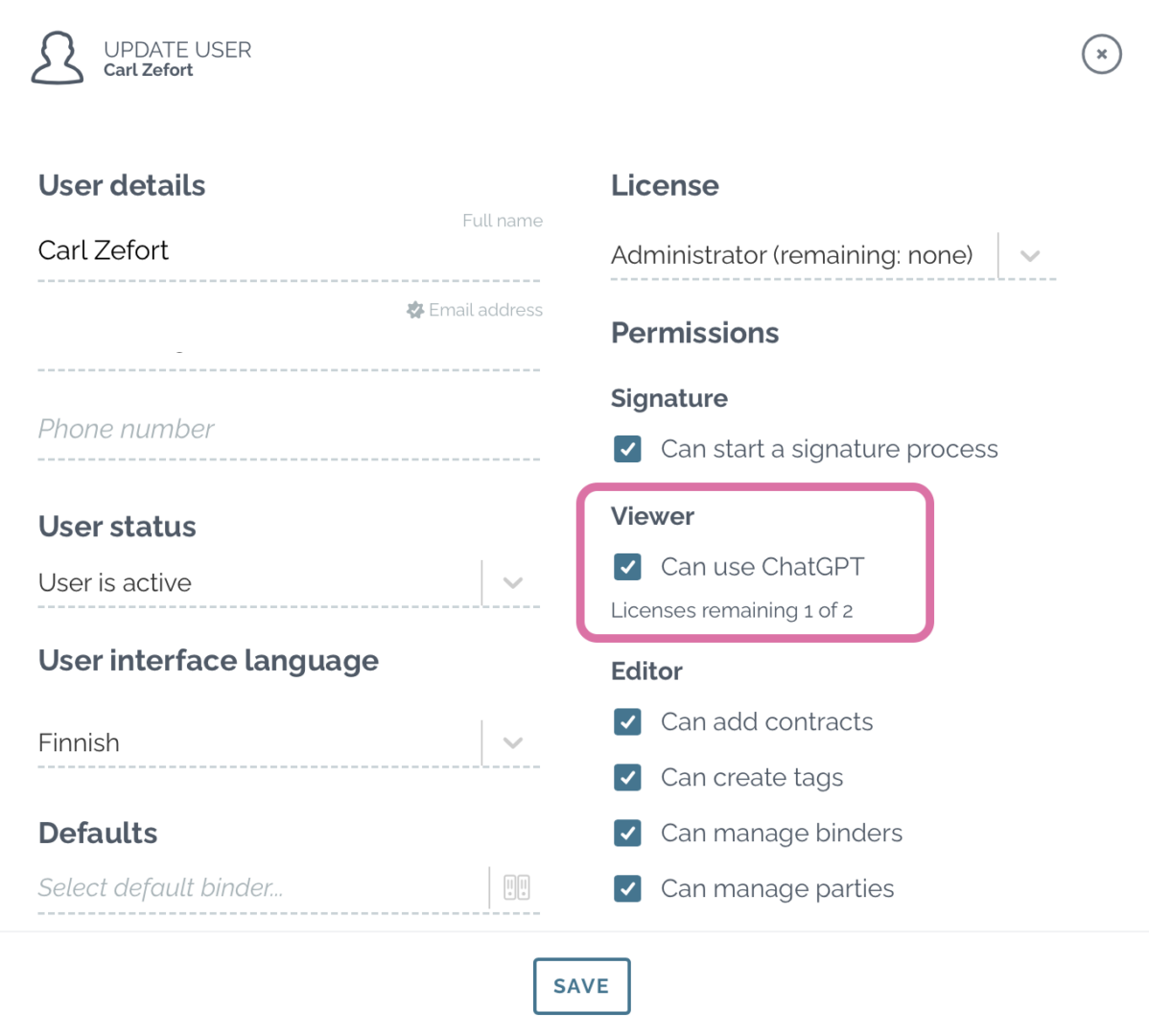
Task: Click the user profile avatar icon
Action: tap(57, 57)
